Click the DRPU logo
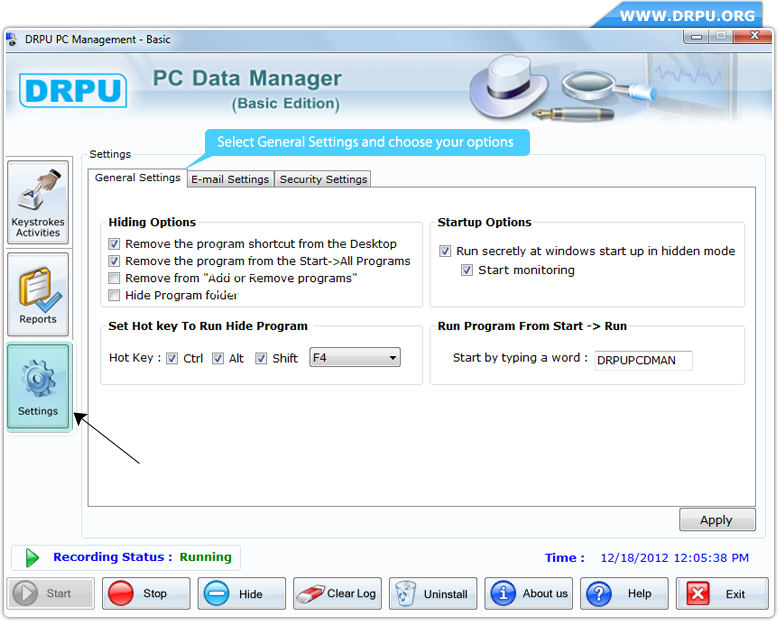 (73, 90)
